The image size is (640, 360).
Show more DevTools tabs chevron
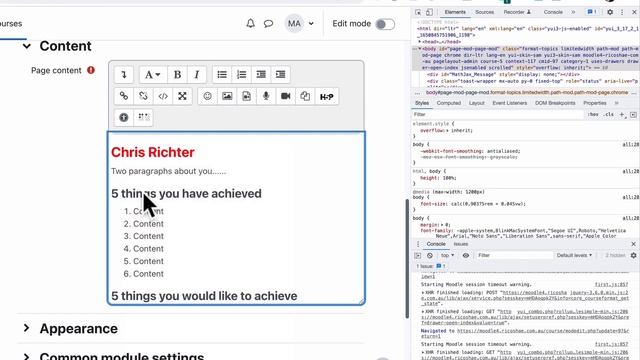[x=573, y=12]
